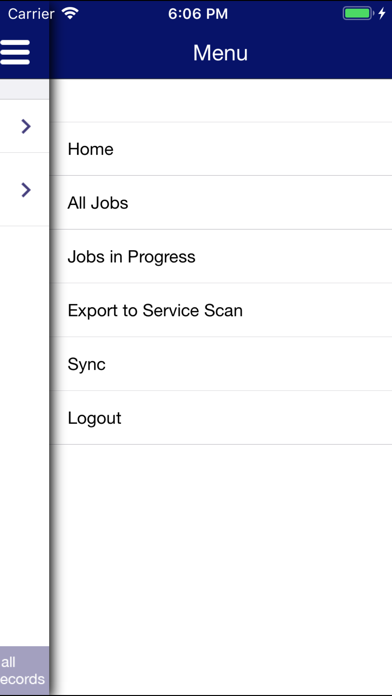Select Jobs in Progress
Viewport: 392px width, 696px height.
pos(221,257)
